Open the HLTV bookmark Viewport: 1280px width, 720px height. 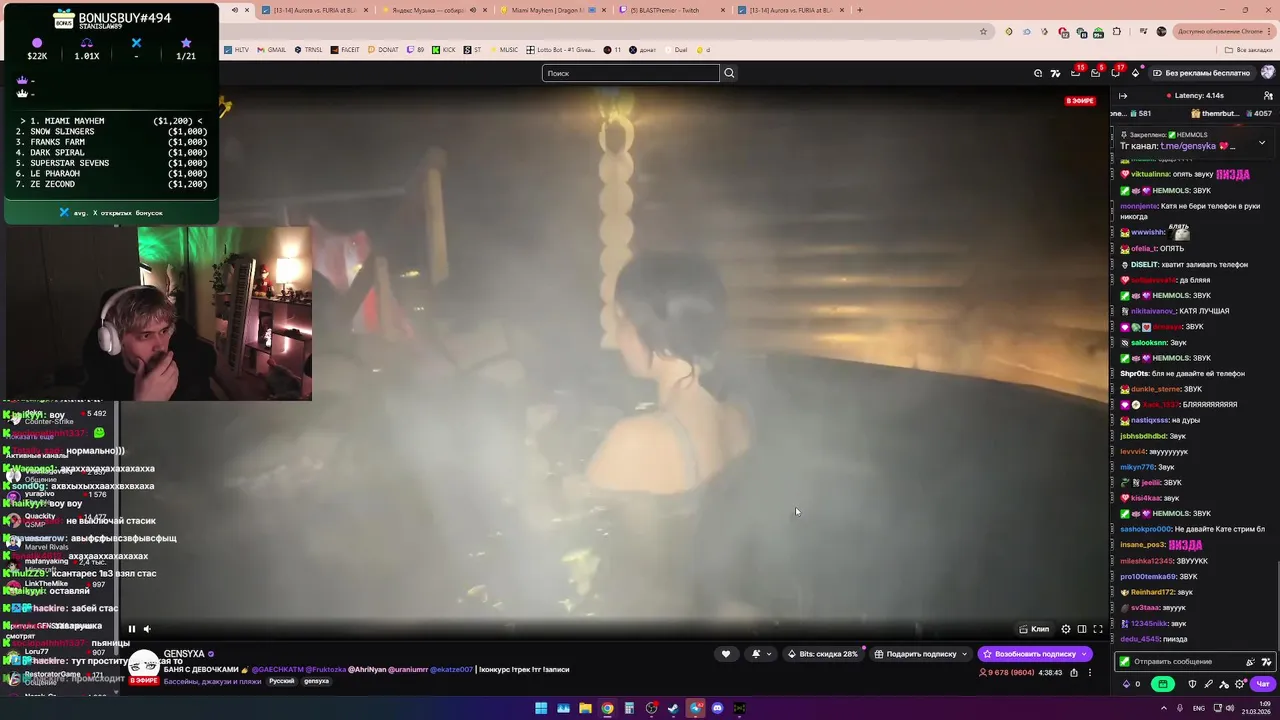235,49
